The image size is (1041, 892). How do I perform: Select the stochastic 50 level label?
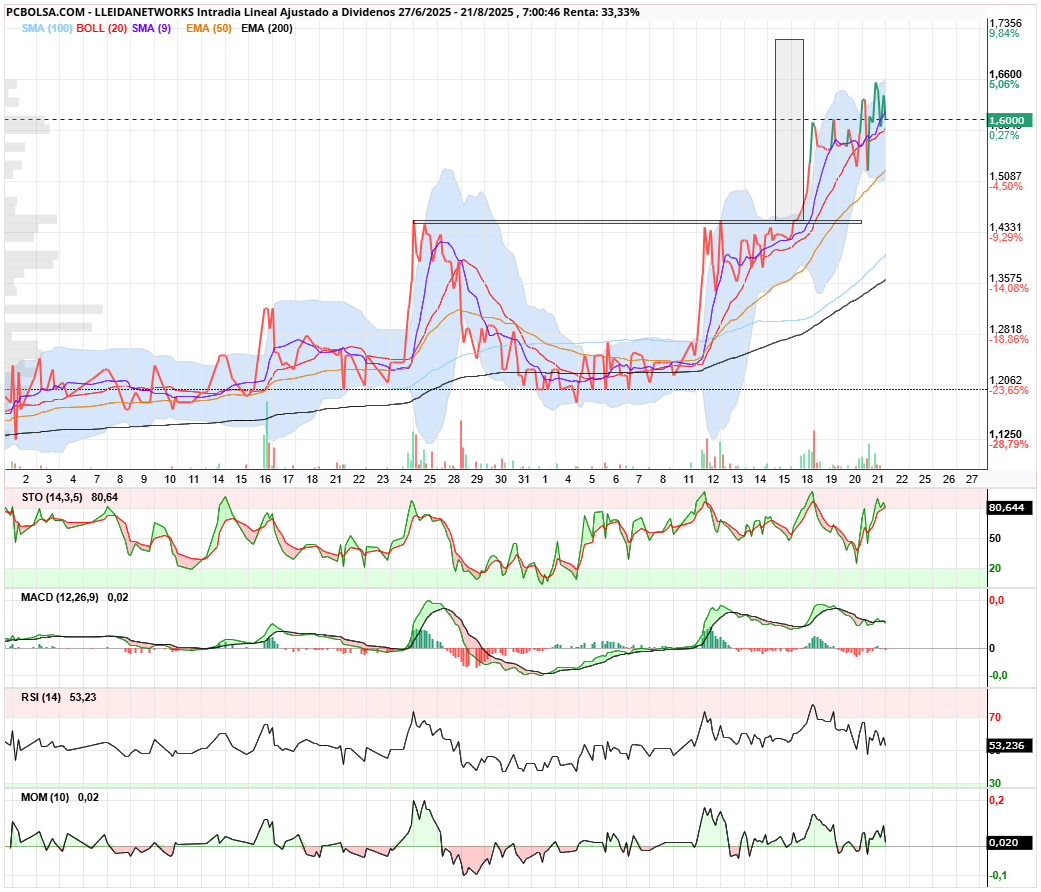(x=995, y=539)
